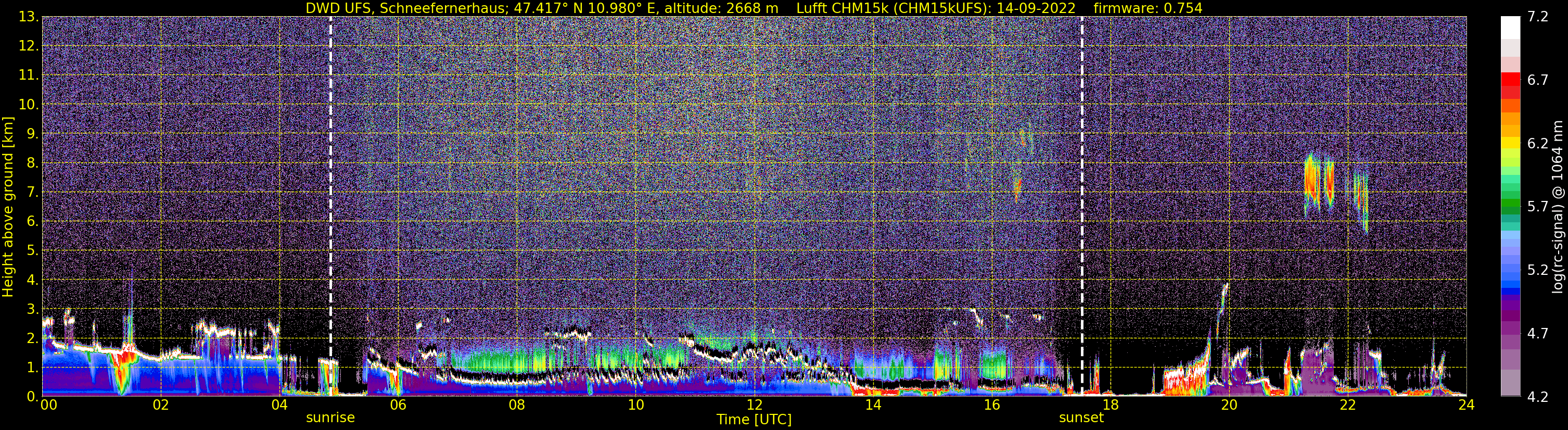Click the red colorbar segment near 6.7

pos(1511,79)
